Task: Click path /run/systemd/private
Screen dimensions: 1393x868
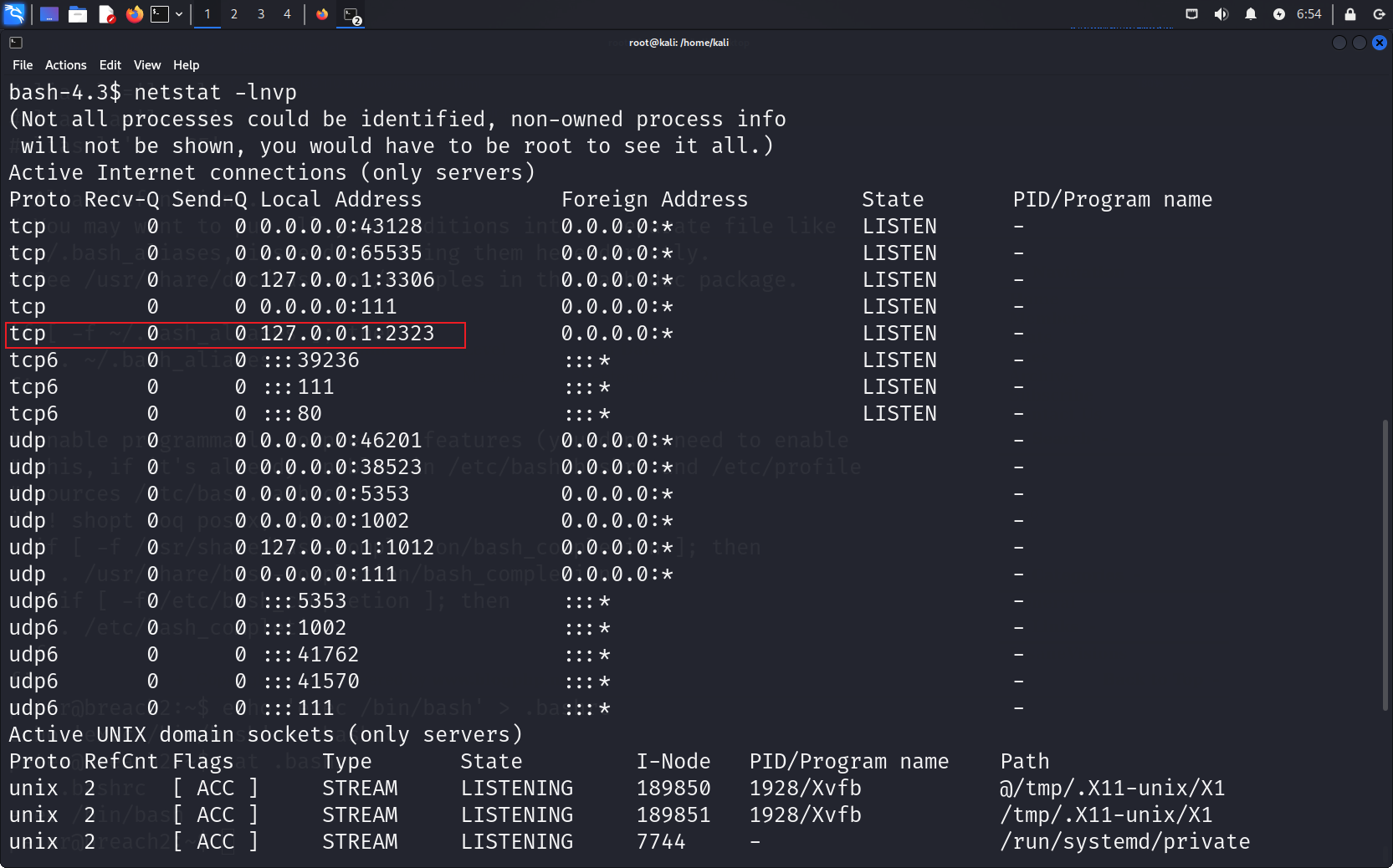Action: click(x=1125, y=842)
